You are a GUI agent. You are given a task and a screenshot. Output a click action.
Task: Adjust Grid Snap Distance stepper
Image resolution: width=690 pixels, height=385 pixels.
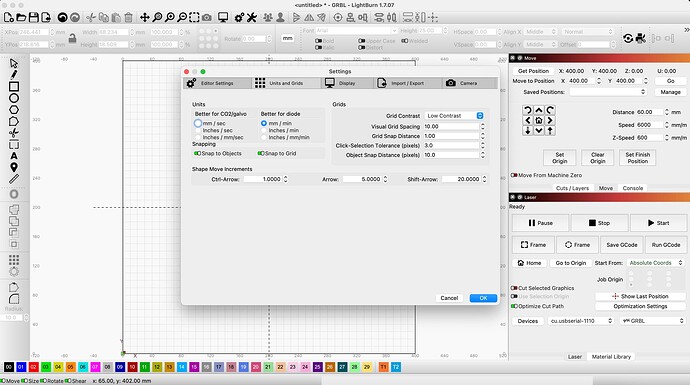click(483, 136)
